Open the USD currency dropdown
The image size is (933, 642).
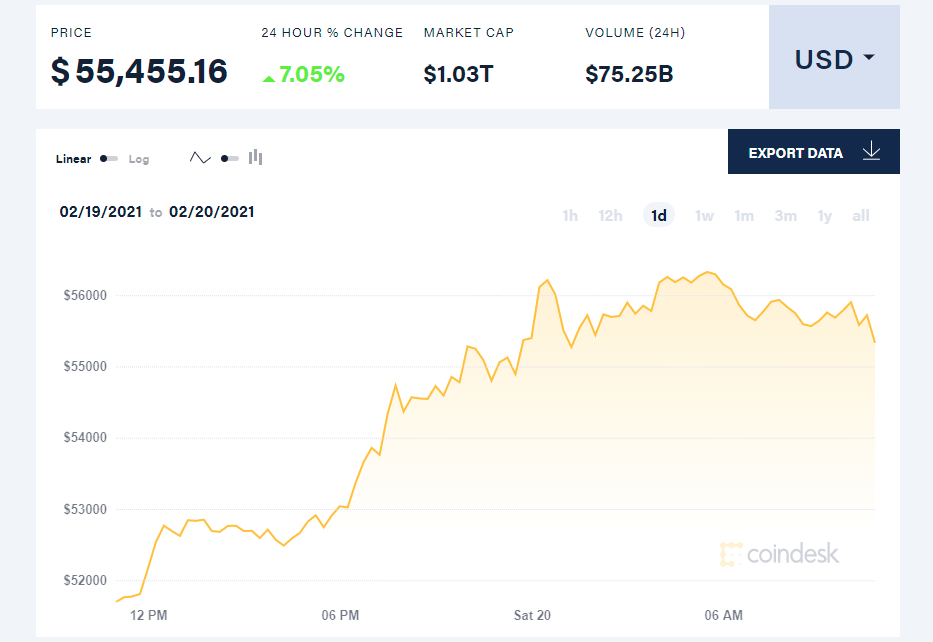(834, 59)
